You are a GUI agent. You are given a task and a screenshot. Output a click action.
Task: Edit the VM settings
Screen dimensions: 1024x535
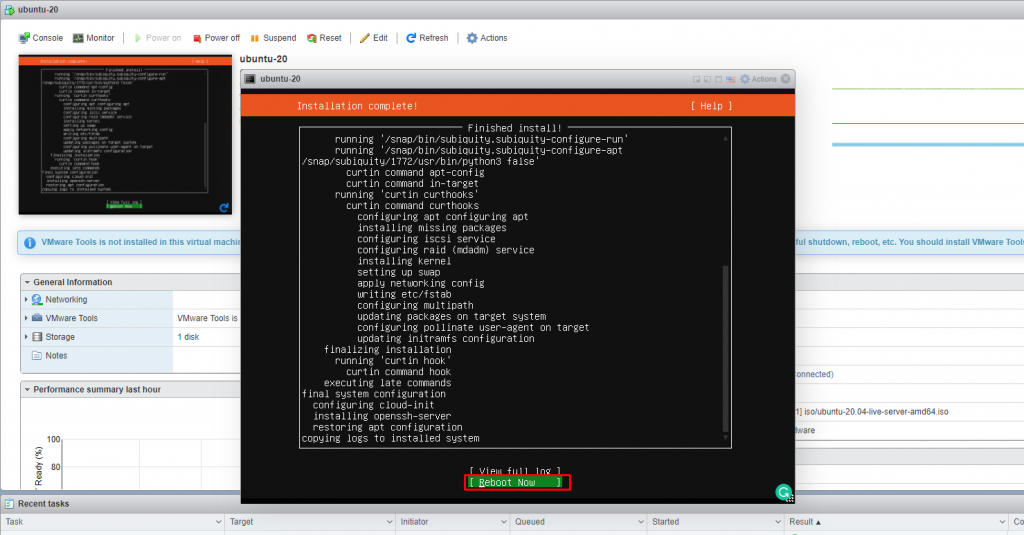tap(373, 38)
